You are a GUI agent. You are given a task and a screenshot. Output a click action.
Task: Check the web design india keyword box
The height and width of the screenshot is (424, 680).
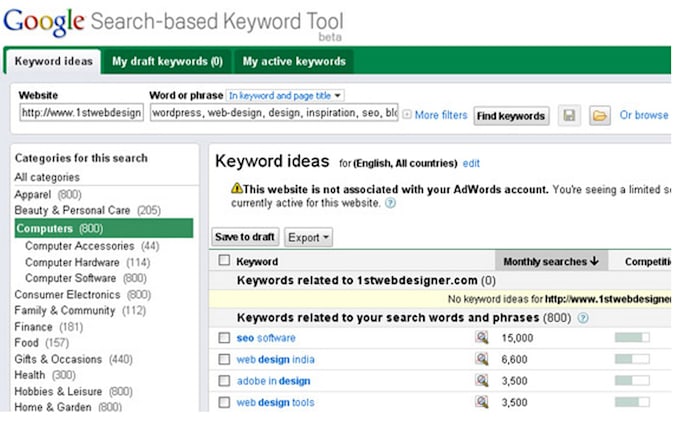[x=224, y=360]
